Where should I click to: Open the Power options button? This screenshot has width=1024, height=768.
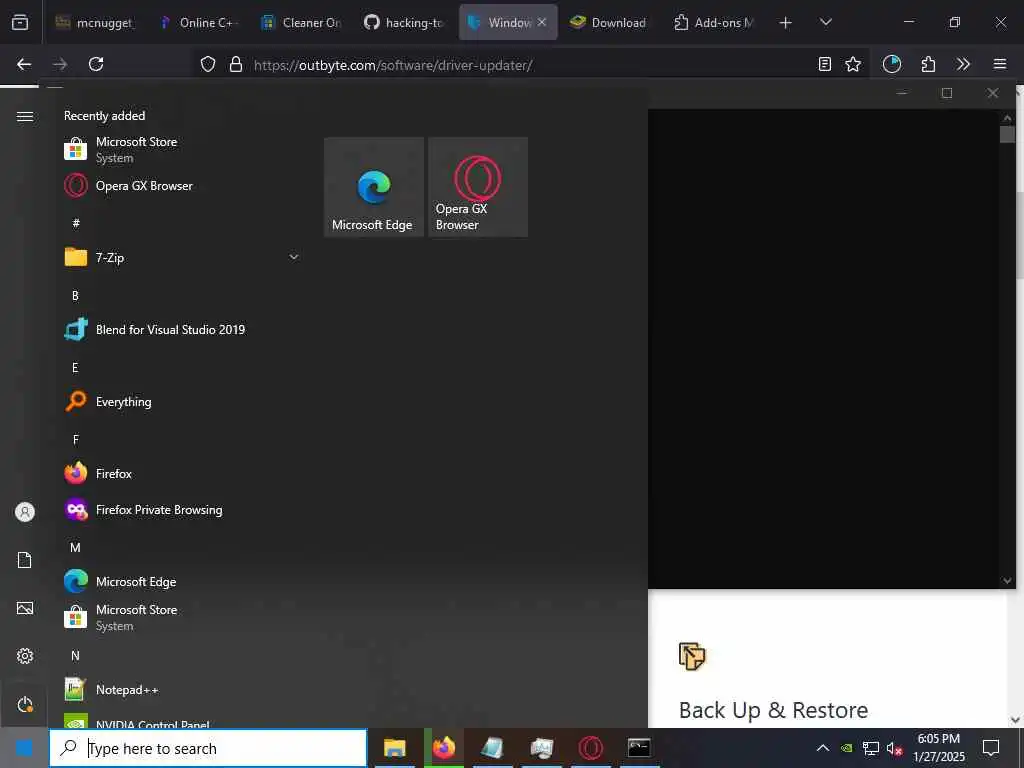pos(25,704)
